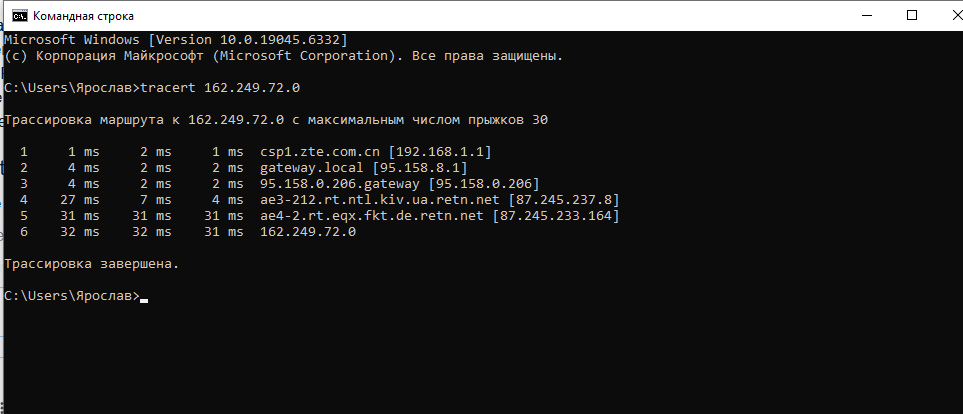Click the blinking cursor at last prompt
This screenshot has width=963, height=414.
pos(144,301)
